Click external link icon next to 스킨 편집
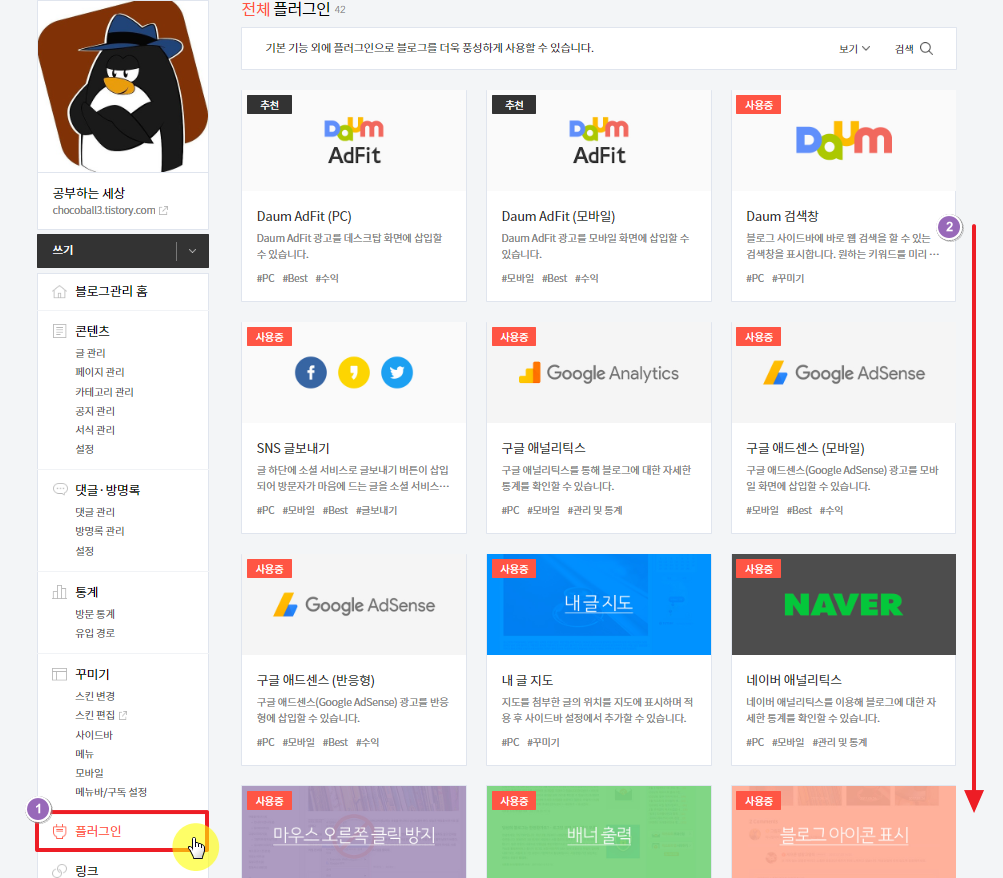 tap(123, 716)
